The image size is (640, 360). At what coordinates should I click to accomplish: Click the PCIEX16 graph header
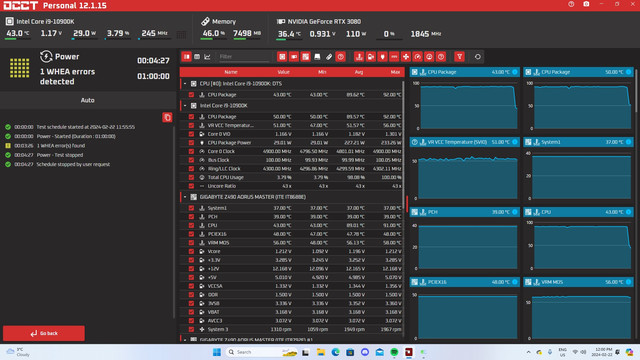465,282
